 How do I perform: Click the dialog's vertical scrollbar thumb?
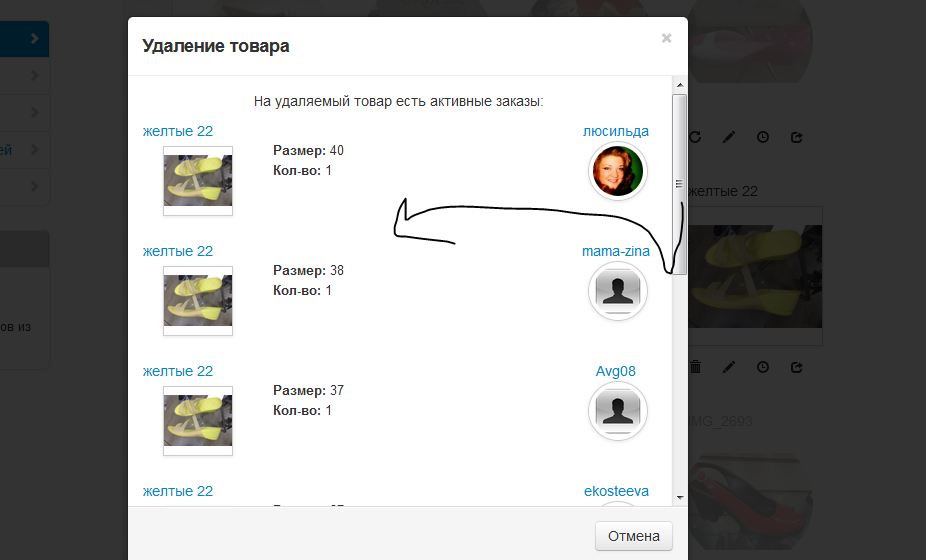(x=680, y=184)
